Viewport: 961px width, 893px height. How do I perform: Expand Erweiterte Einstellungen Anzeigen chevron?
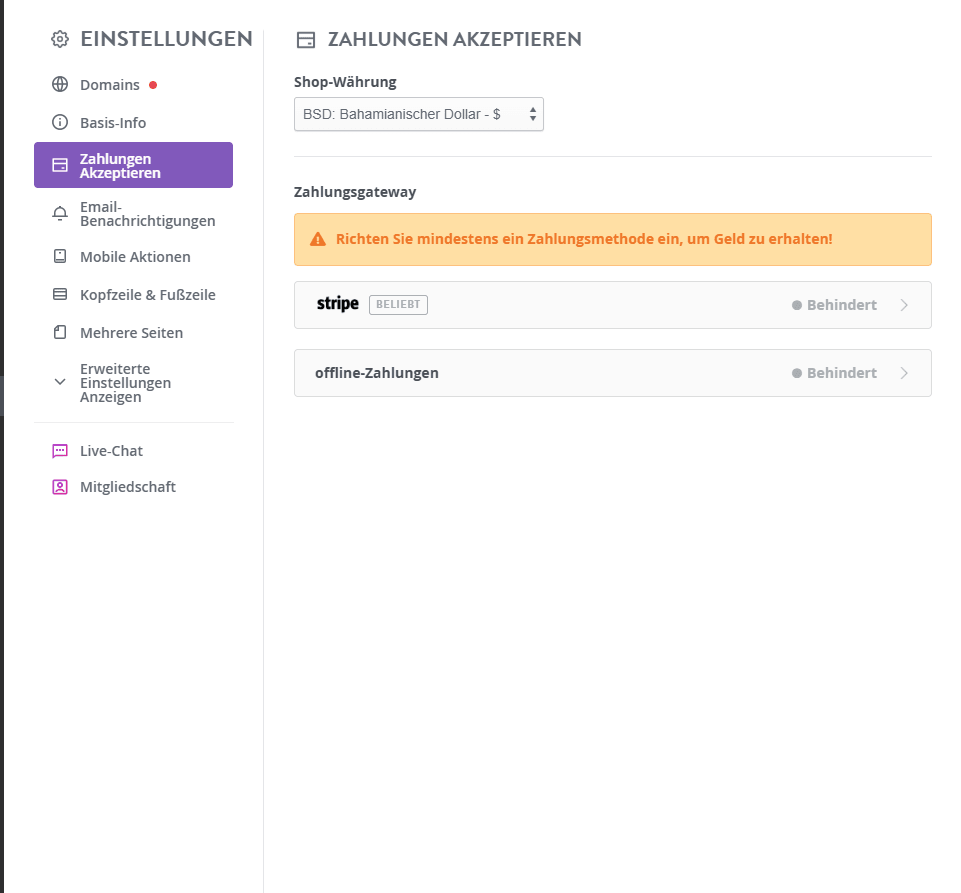coord(59,382)
